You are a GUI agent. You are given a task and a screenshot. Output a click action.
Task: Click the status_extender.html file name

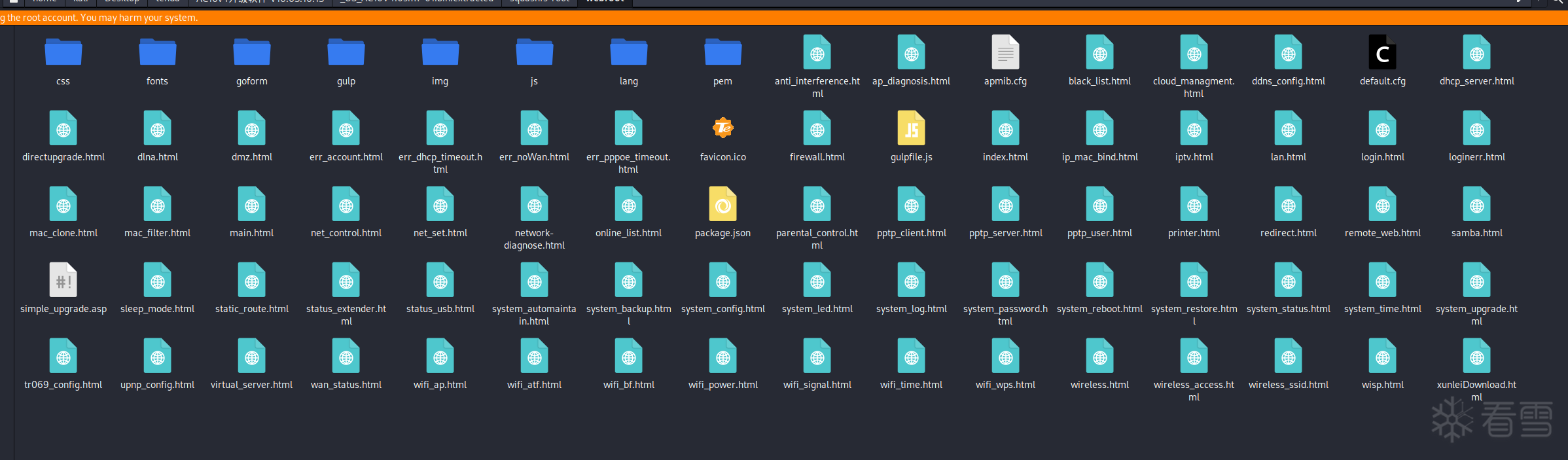click(x=346, y=315)
